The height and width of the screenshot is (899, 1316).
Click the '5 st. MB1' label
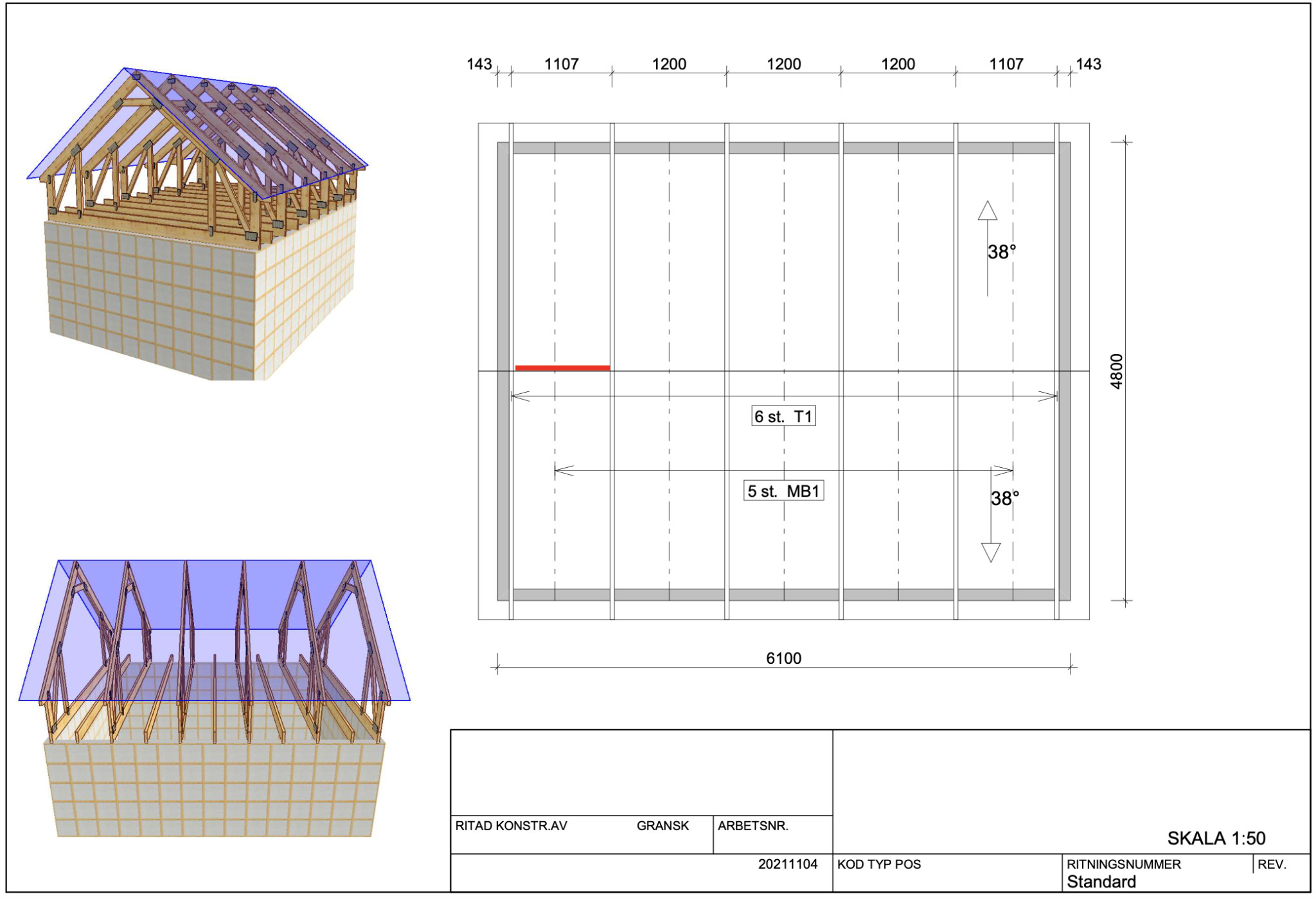pyautogui.click(x=783, y=491)
